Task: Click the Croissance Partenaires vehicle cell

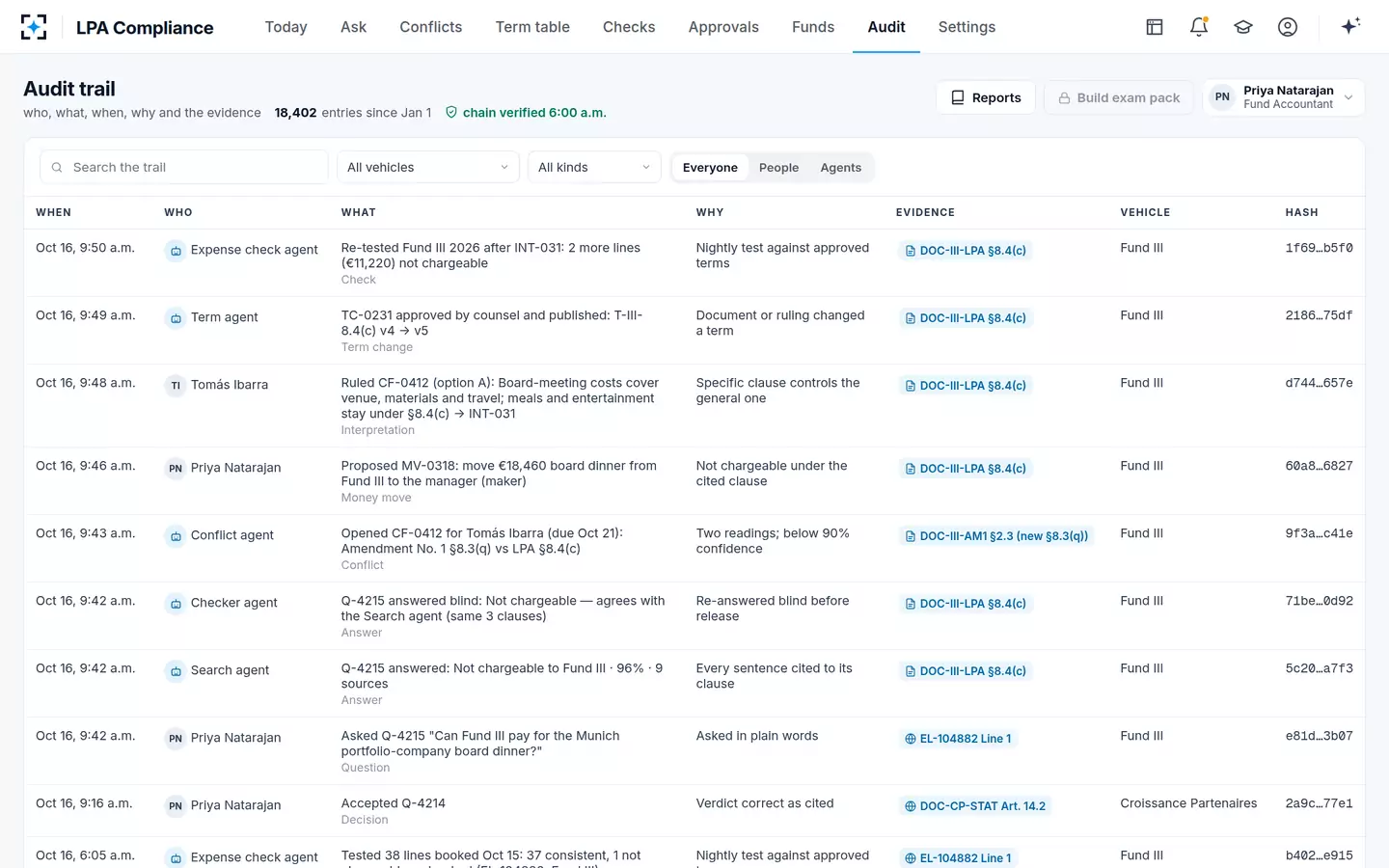Action: point(1188,803)
